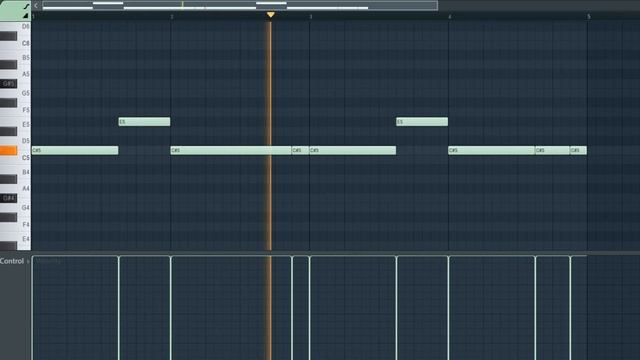
Task: Select the C#5 note starting at bar 1
Action: pos(75,150)
